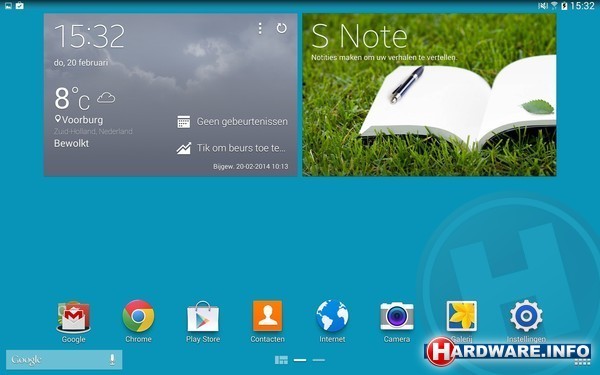Screen dimensions: 600x375
Task: Launch the Internet globe browser
Action: tap(332, 316)
